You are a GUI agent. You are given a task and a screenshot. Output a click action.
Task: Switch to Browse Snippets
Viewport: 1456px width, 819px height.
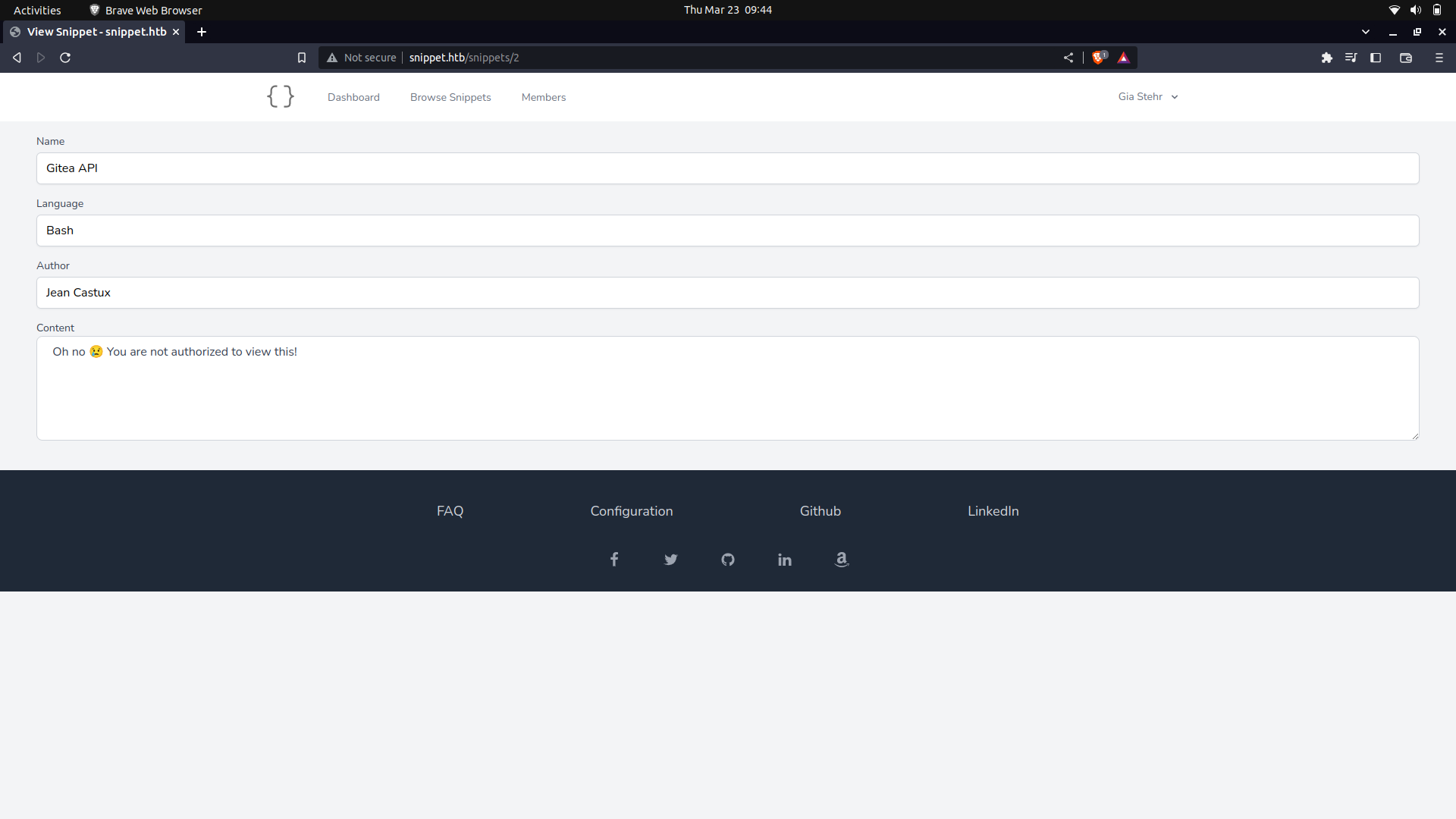[x=450, y=97]
